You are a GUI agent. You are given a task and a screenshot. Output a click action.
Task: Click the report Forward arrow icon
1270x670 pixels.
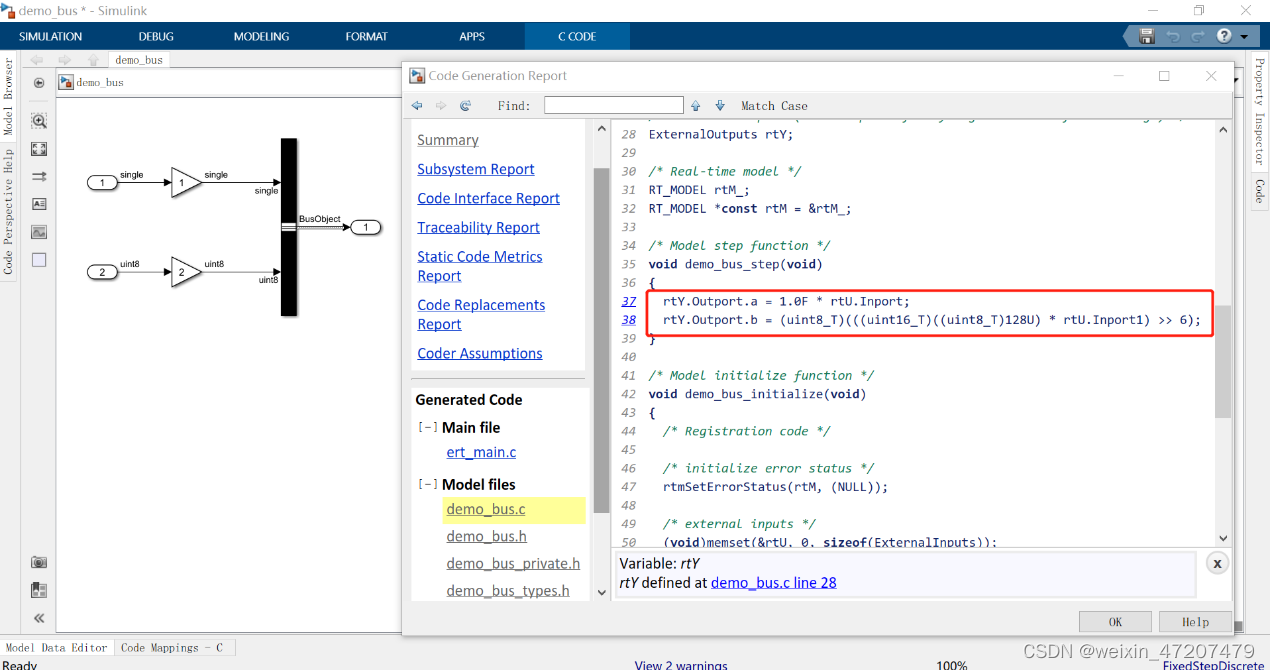click(441, 105)
